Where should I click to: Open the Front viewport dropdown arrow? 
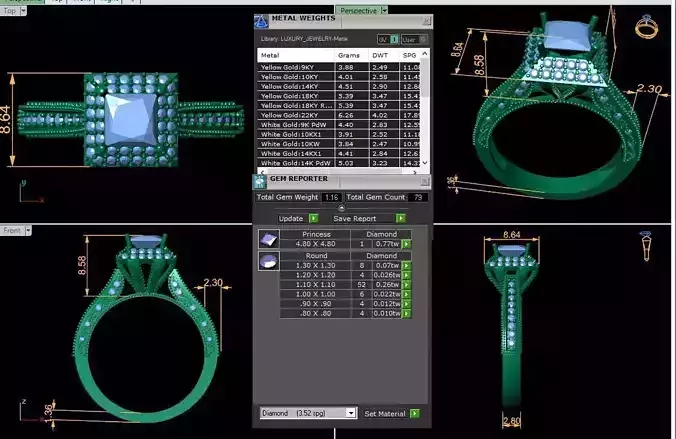(x=28, y=231)
